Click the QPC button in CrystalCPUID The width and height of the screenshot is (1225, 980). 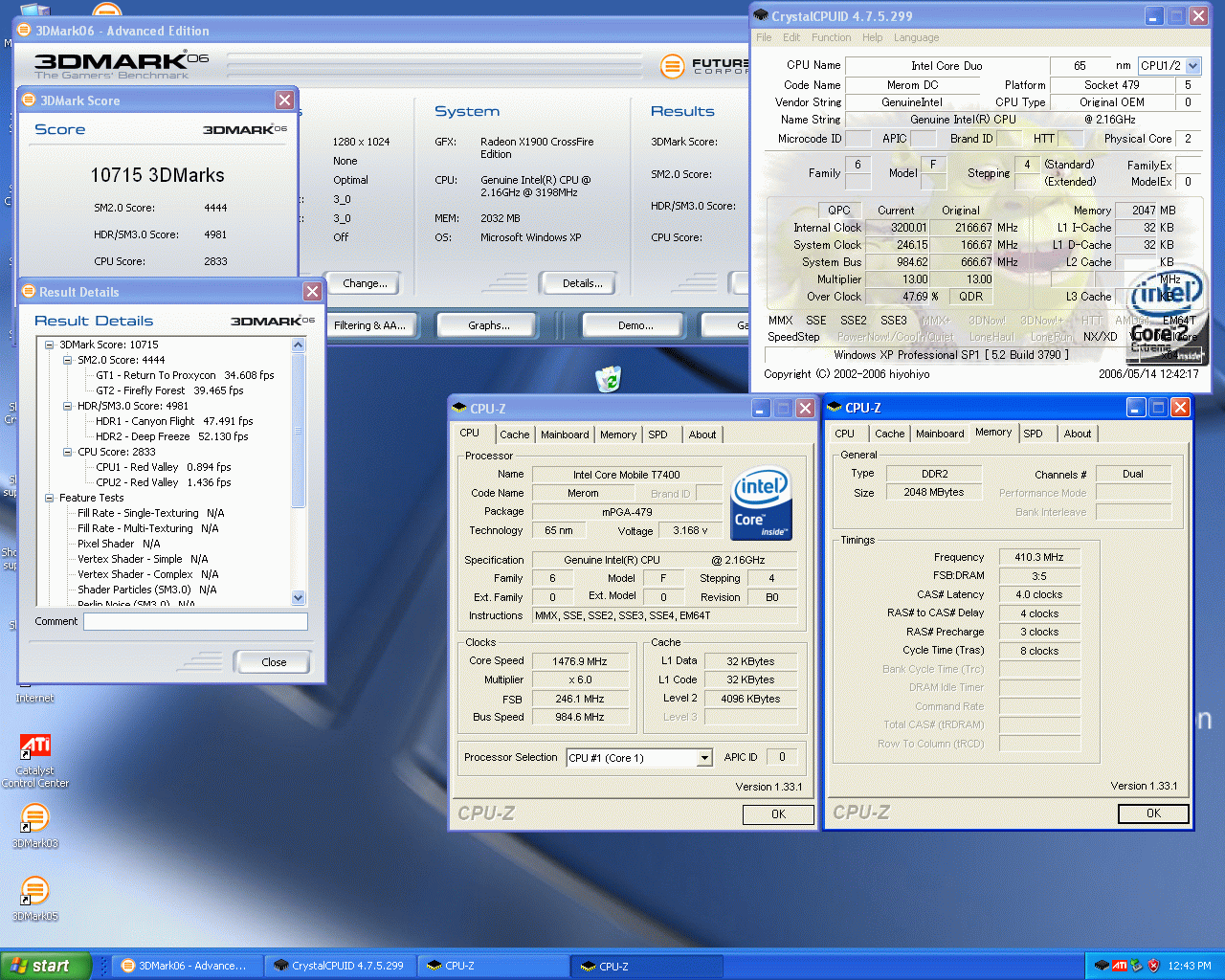pos(839,211)
